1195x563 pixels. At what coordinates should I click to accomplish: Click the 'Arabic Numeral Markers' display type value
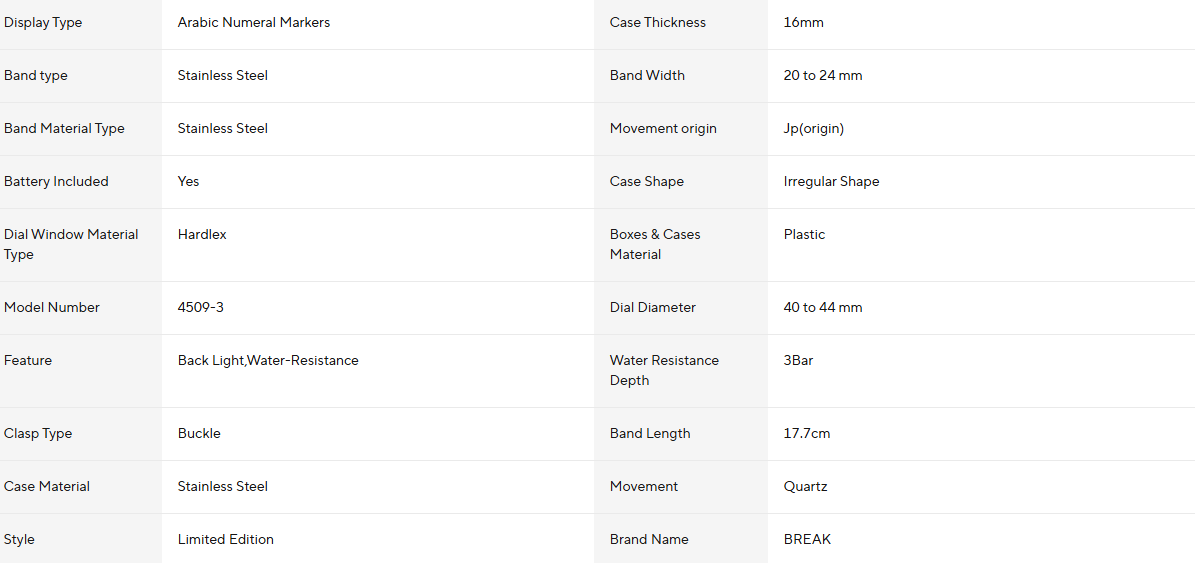click(x=254, y=22)
